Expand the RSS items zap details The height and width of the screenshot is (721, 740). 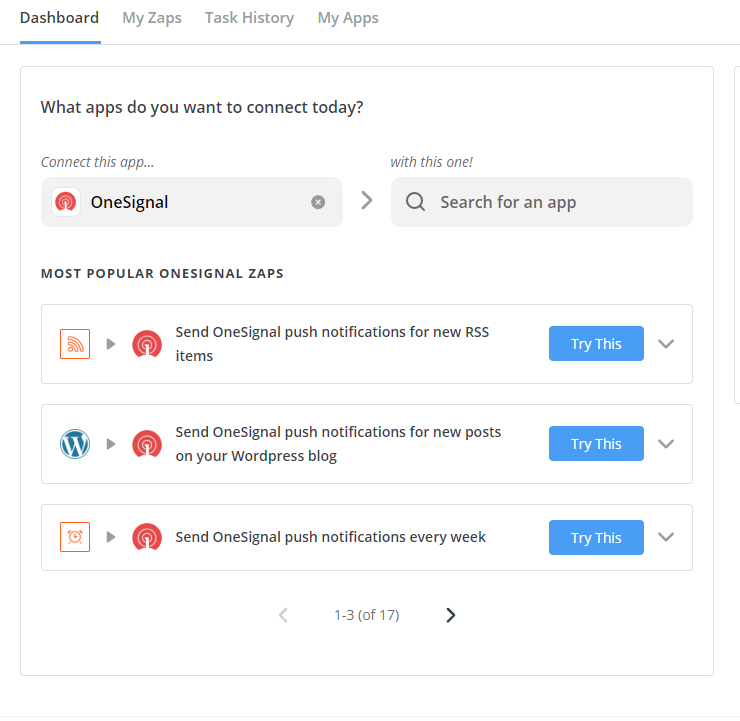tap(667, 344)
